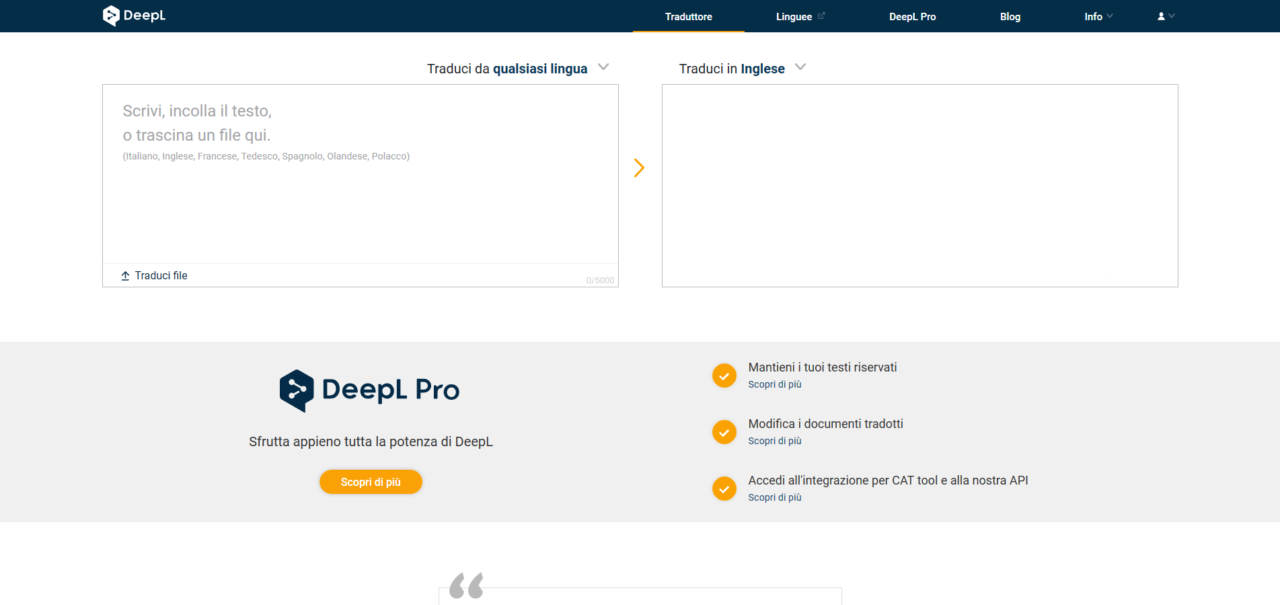Click checkmark icon beside CAT tool integration

point(724,488)
